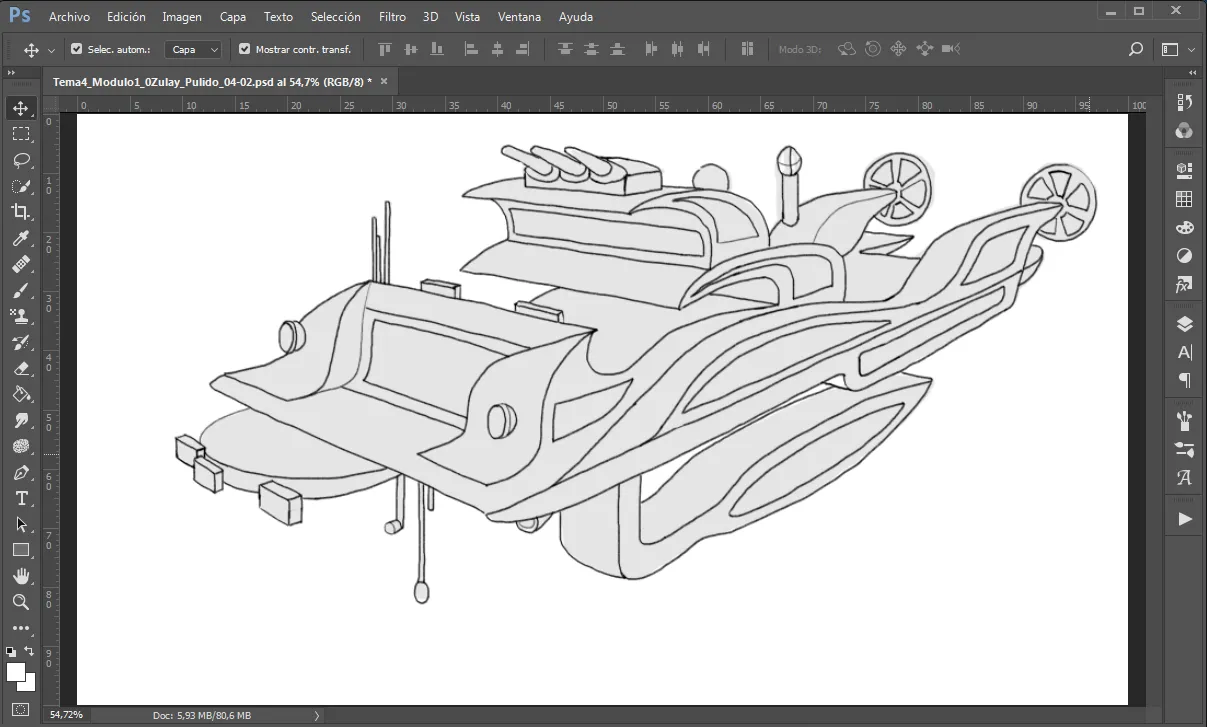Select the Eyedropper tool
1207x727 pixels.
pyautogui.click(x=21, y=238)
